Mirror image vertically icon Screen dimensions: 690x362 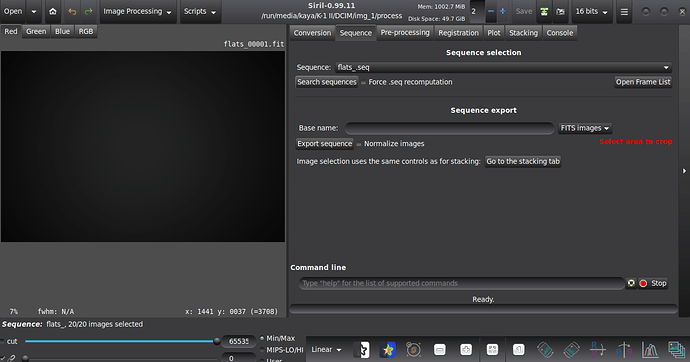tap(598, 350)
